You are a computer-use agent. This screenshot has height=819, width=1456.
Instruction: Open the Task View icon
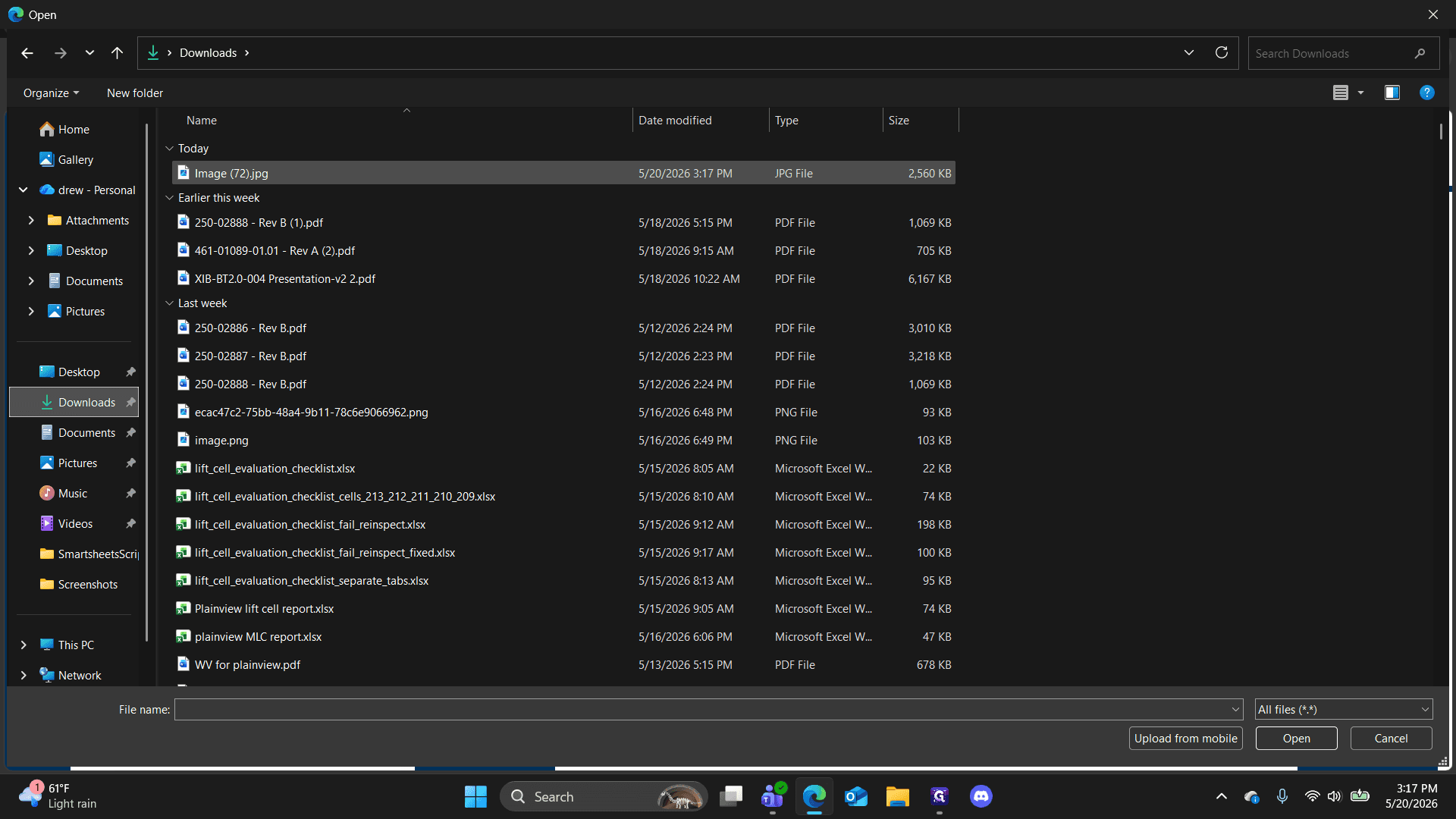pyautogui.click(x=731, y=796)
